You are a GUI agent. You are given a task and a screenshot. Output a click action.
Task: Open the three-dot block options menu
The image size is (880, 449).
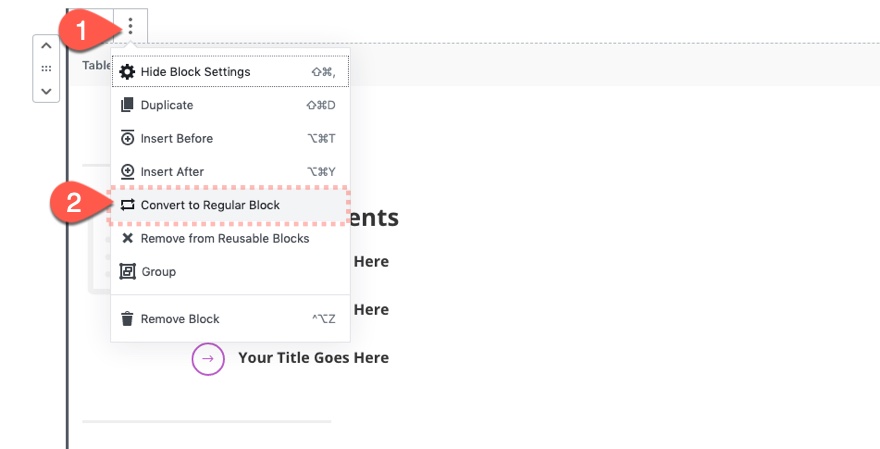(131, 26)
